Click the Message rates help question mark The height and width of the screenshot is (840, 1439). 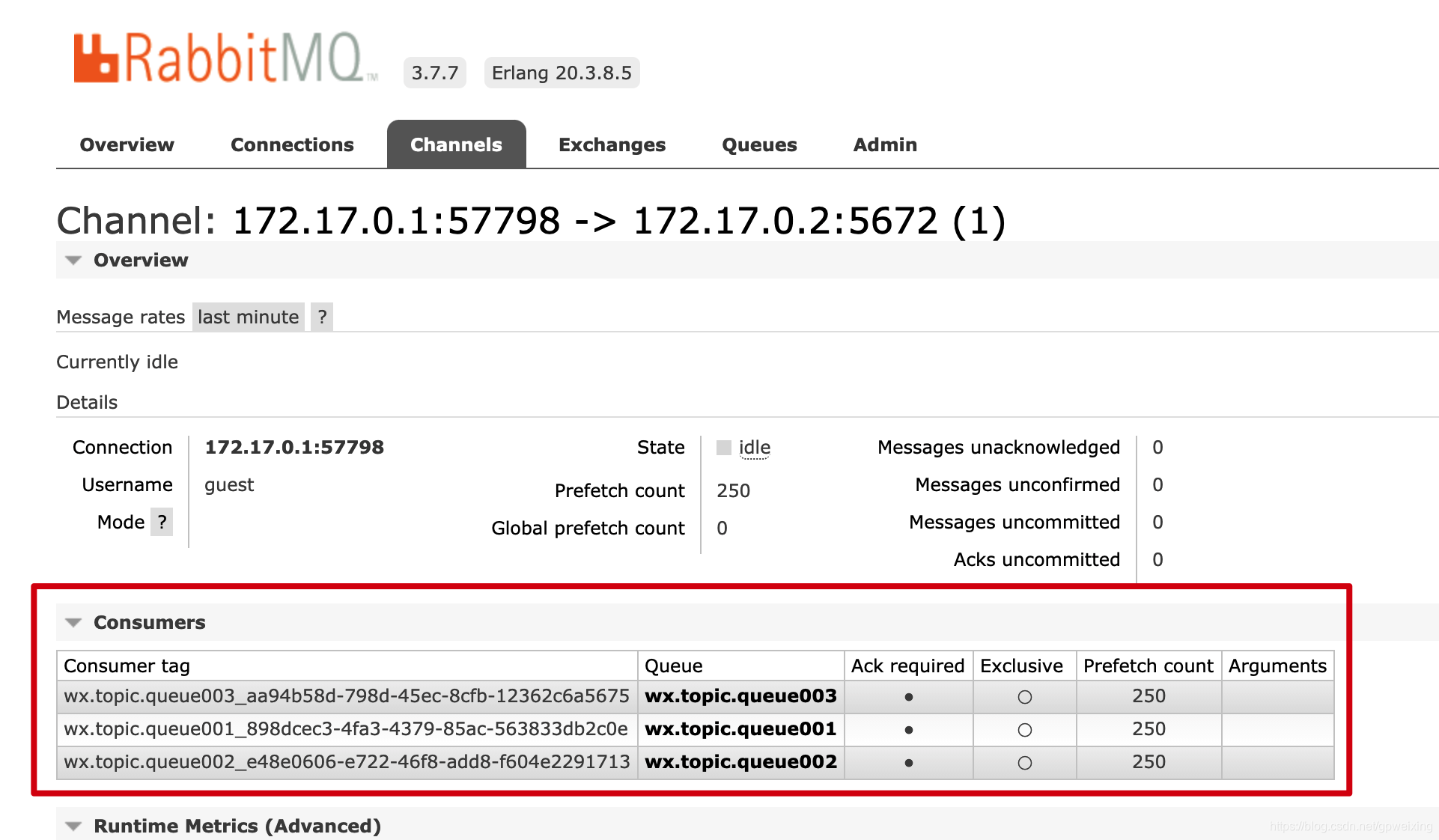[322, 317]
